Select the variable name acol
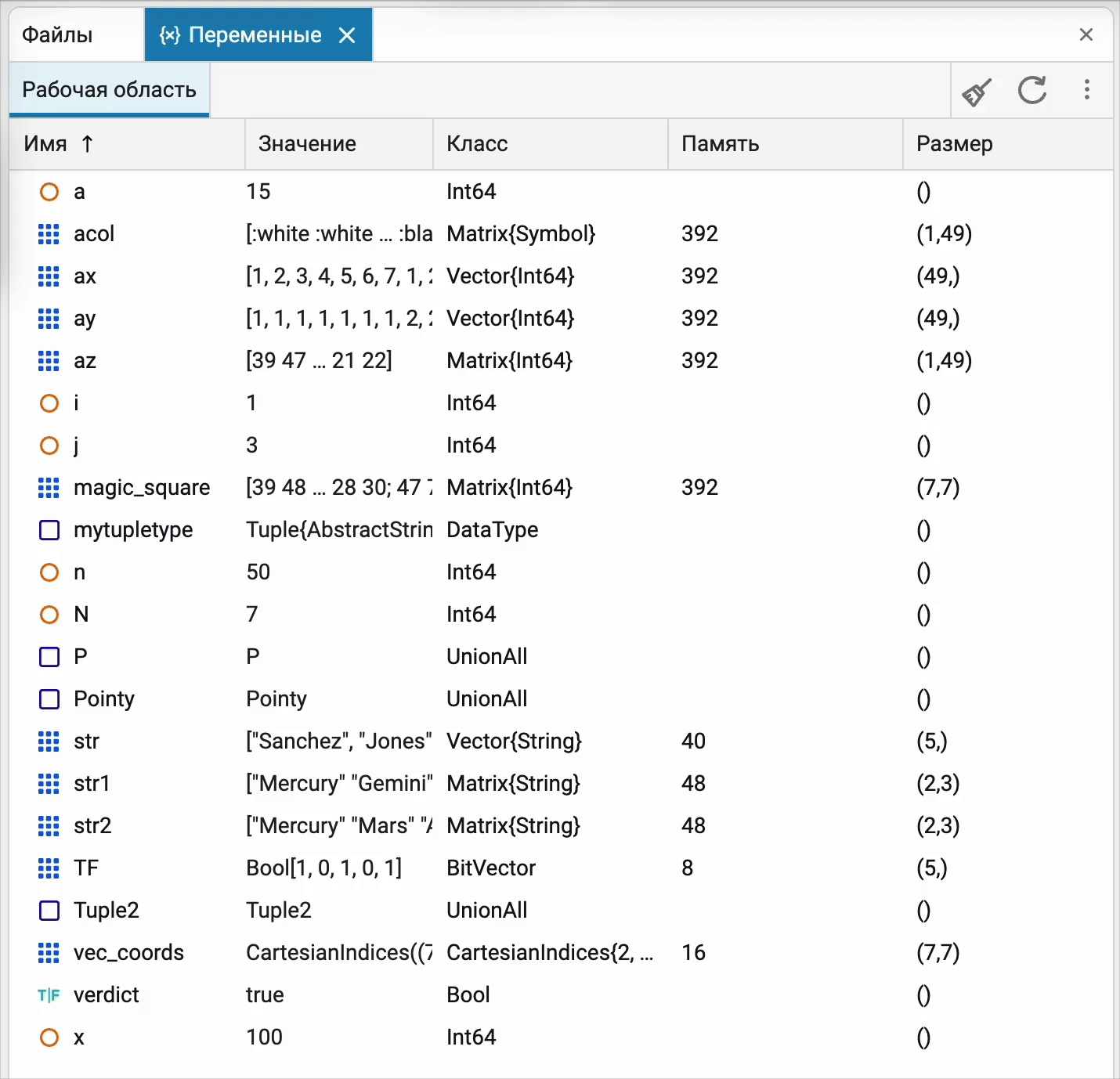The image size is (1120, 1079). [x=94, y=234]
